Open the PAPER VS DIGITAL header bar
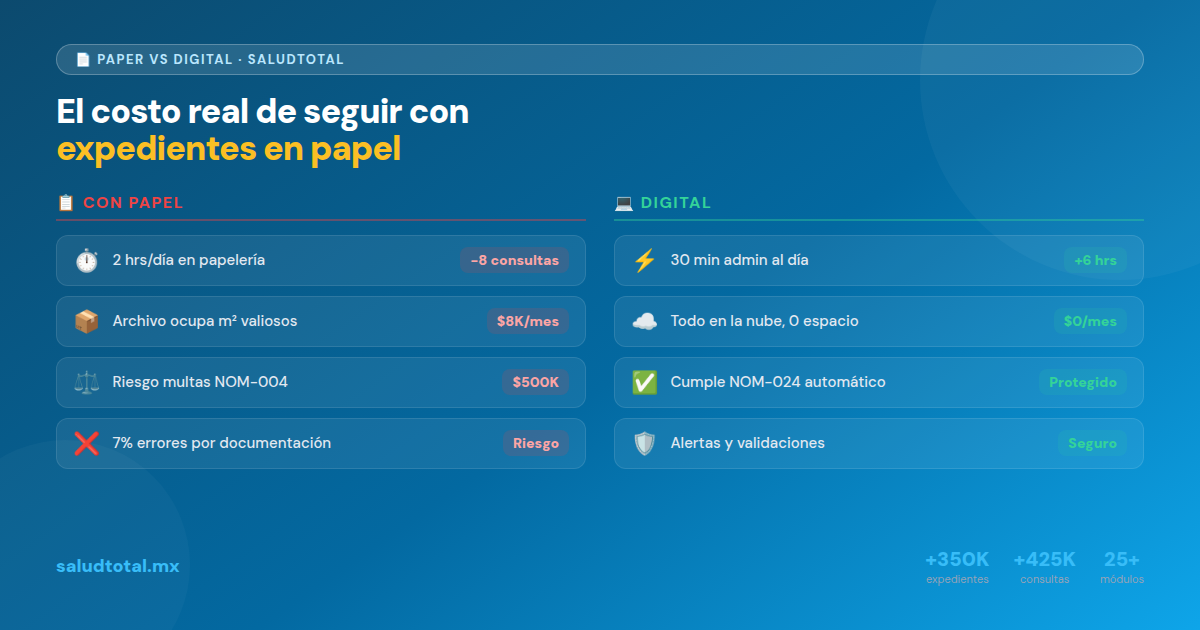The height and width of the screenshot is (630, 1200). pyautogui.click(x=600, y=59)
